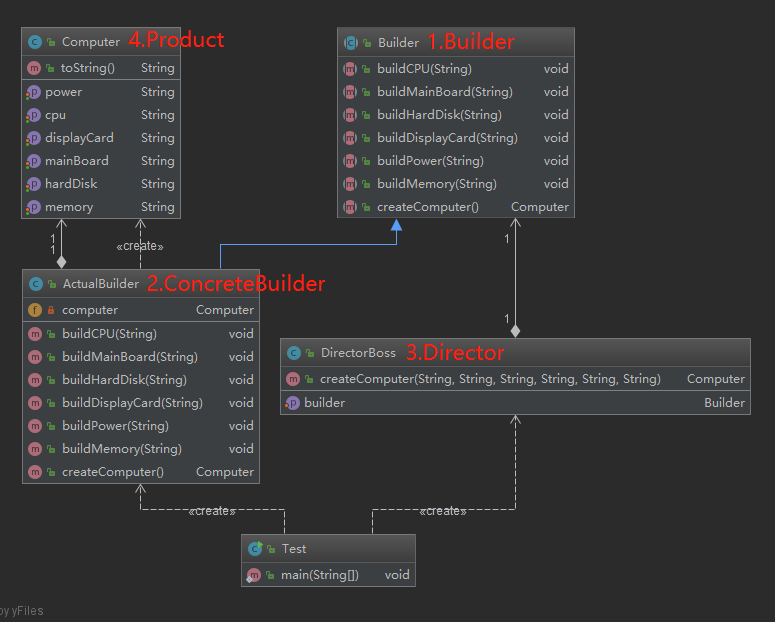775x622 pixels.
Task: Select the mainBoard property row
Action: tap(101, 161)
